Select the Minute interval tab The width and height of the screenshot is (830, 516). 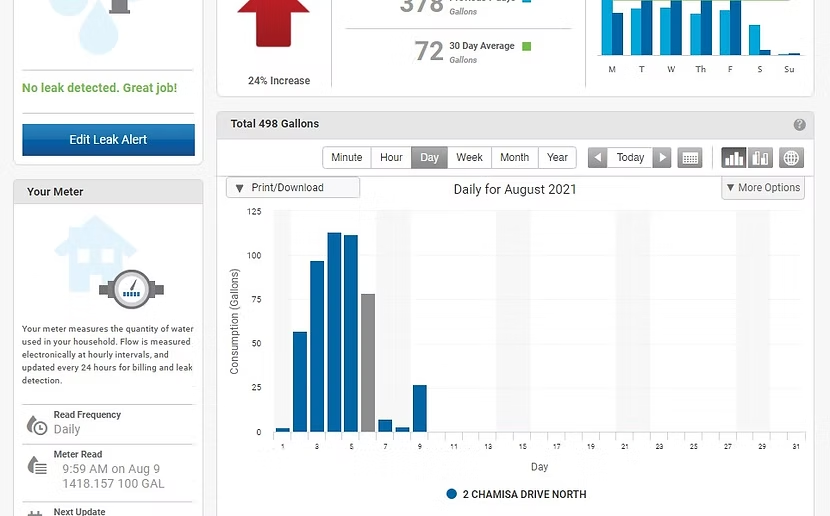pos(347,158)
